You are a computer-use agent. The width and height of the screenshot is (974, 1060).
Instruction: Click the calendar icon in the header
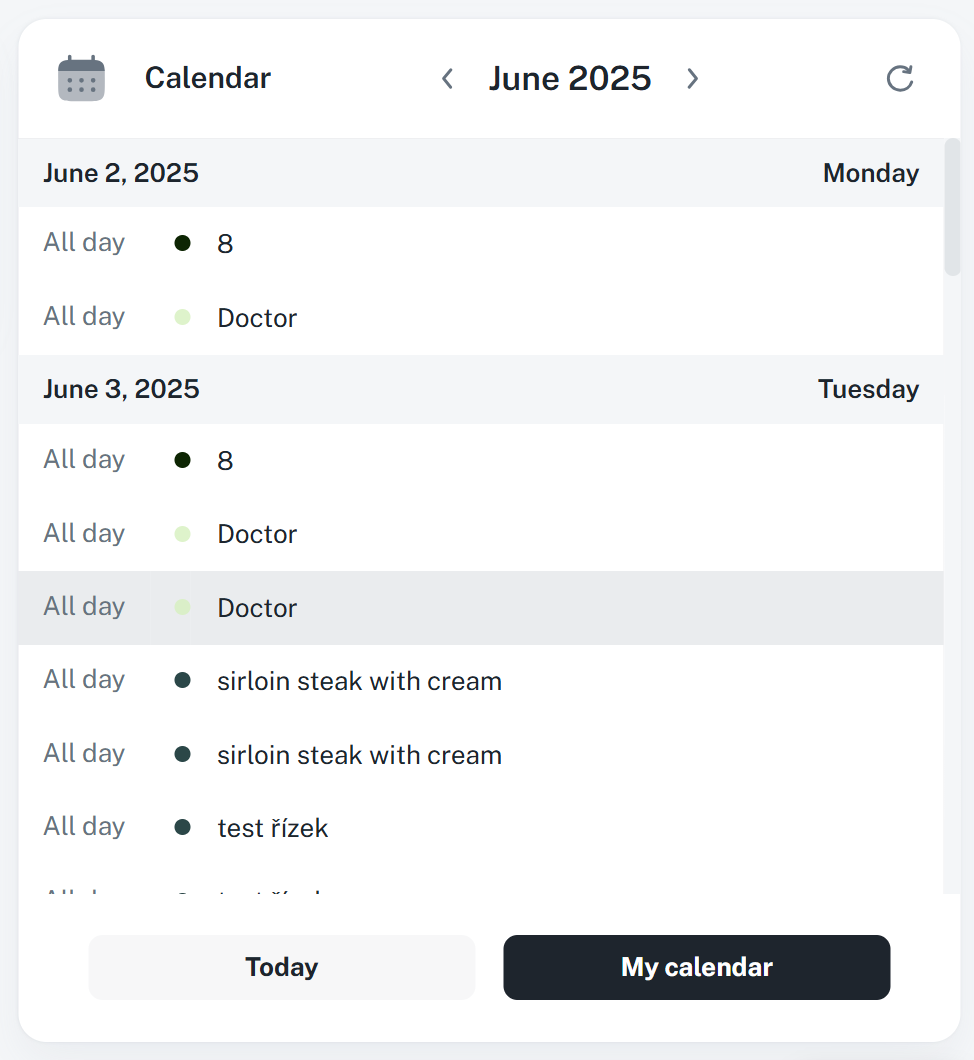coord(81,78)
